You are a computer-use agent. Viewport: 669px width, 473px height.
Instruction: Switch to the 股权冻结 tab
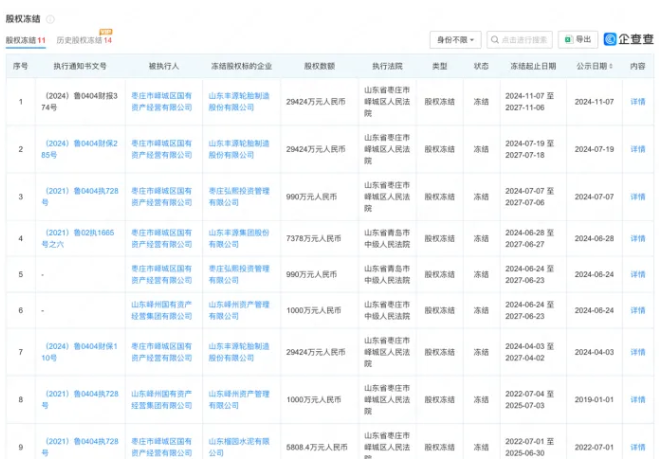26,40
